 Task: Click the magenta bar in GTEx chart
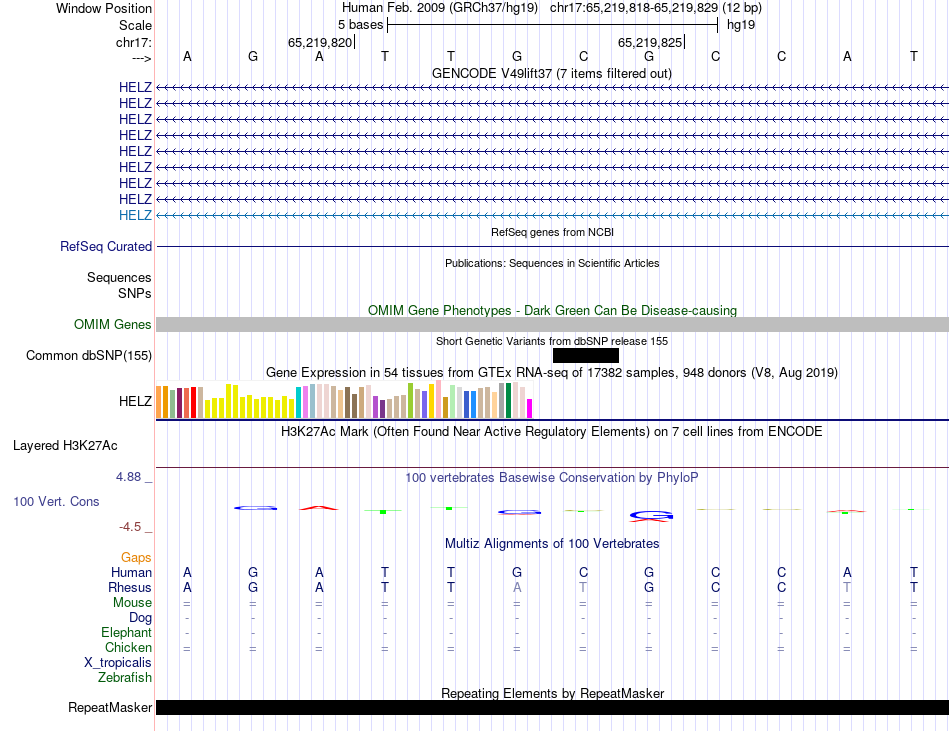(530, 408)
